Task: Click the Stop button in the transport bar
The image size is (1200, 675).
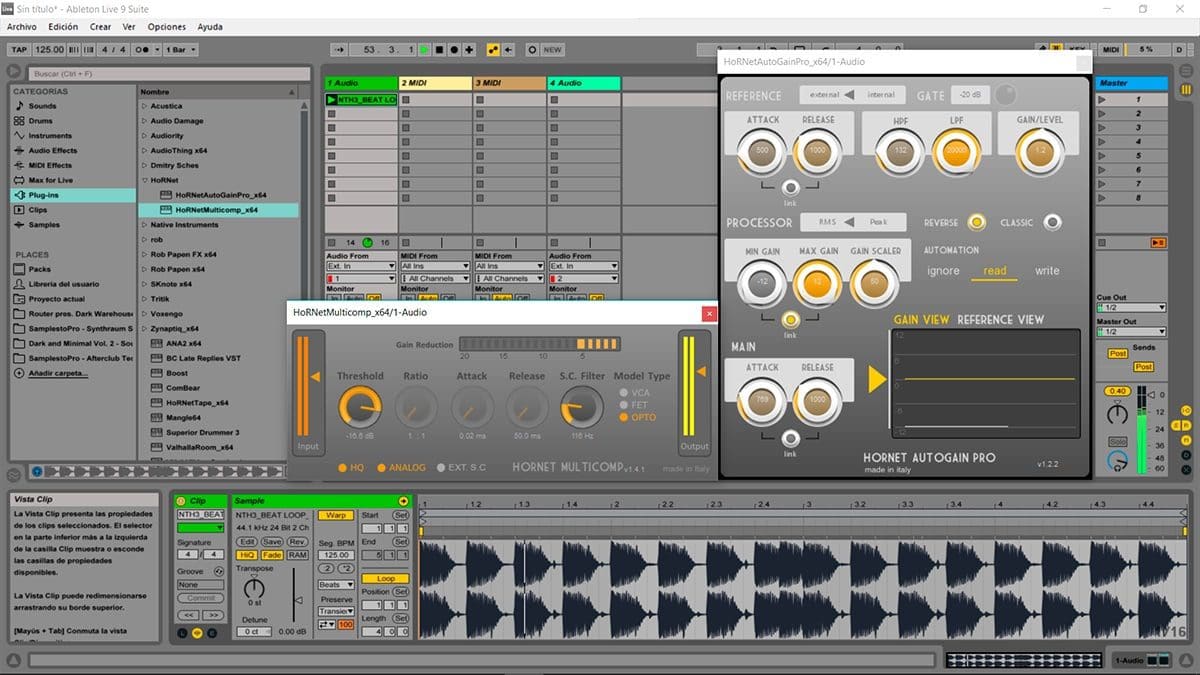Action: [439, 49]
